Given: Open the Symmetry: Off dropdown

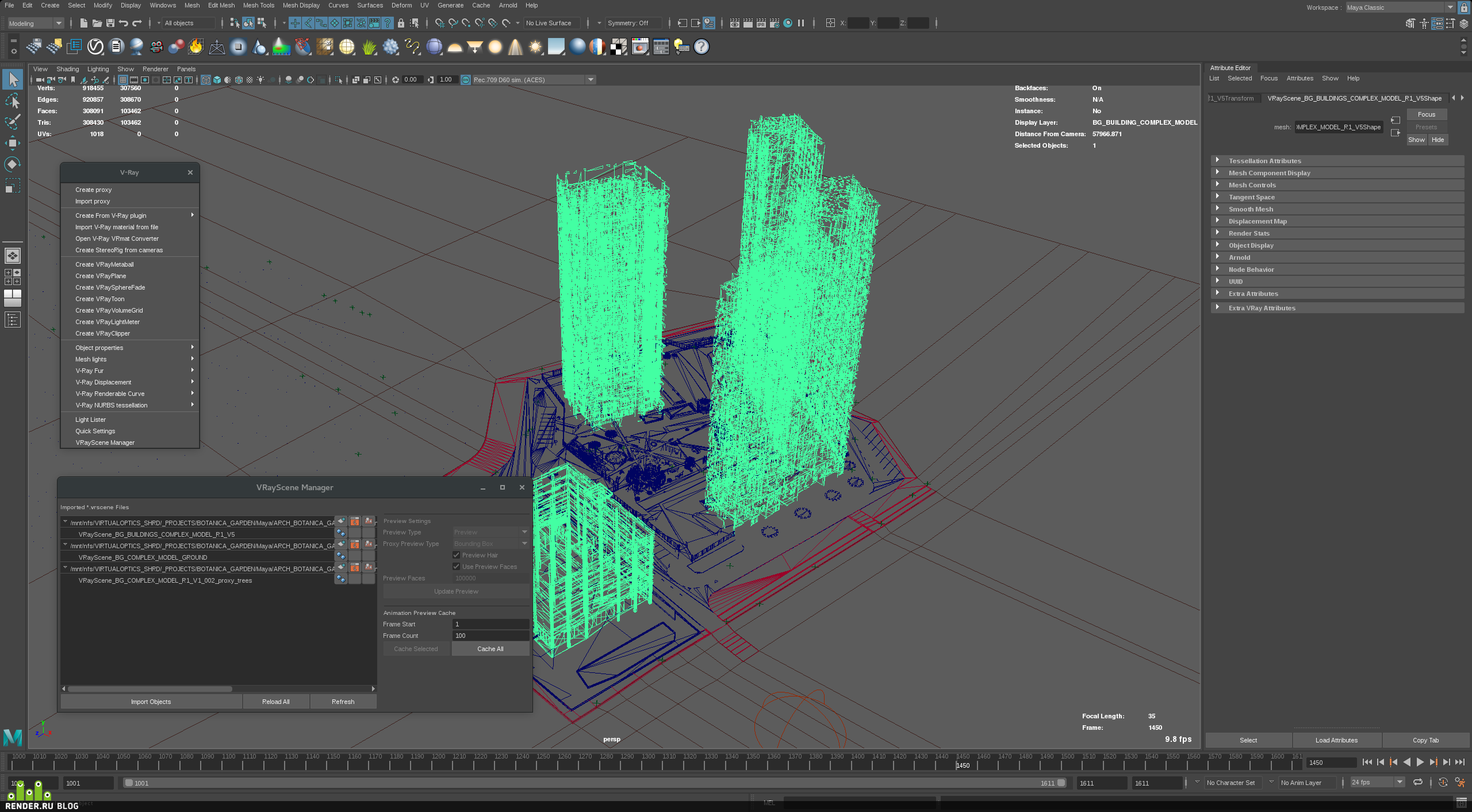Looking at the screenshot, I should pos(632,23).
